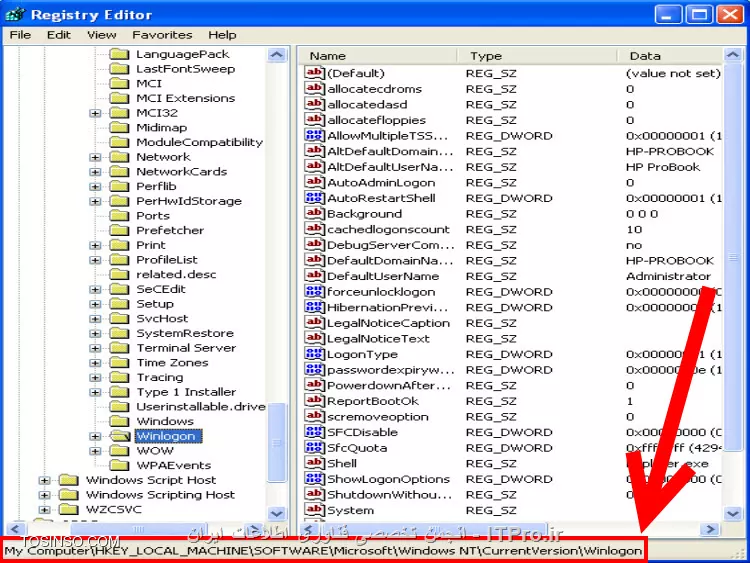This screenshot has width=750, height=563.
Task: Click the tree pane scroll up arrow
Action: click(x=277, y=55)
